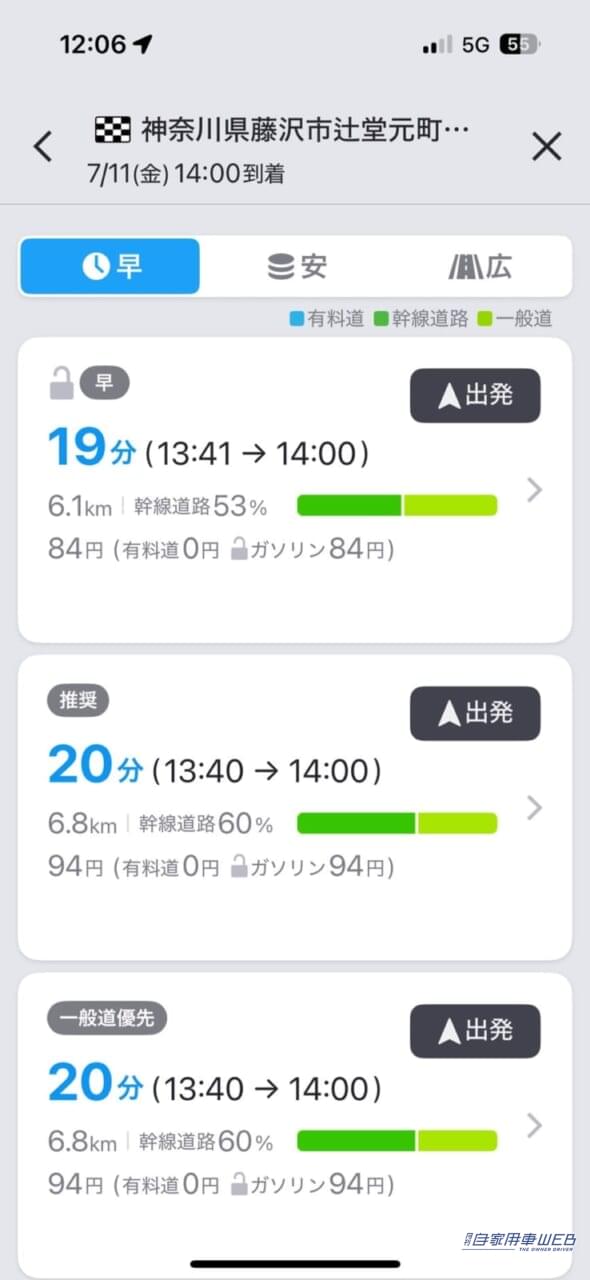Tap the checkered flag destination icon

pos(113,130)
